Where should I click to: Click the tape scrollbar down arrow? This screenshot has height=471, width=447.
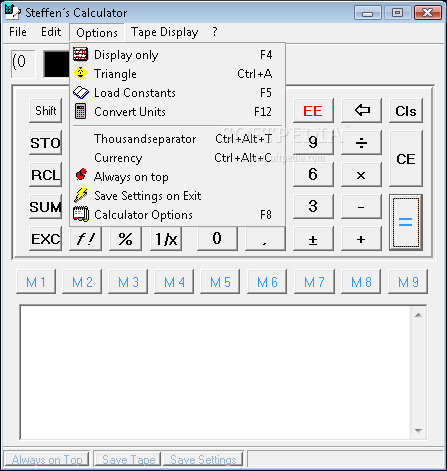(418, 430)
